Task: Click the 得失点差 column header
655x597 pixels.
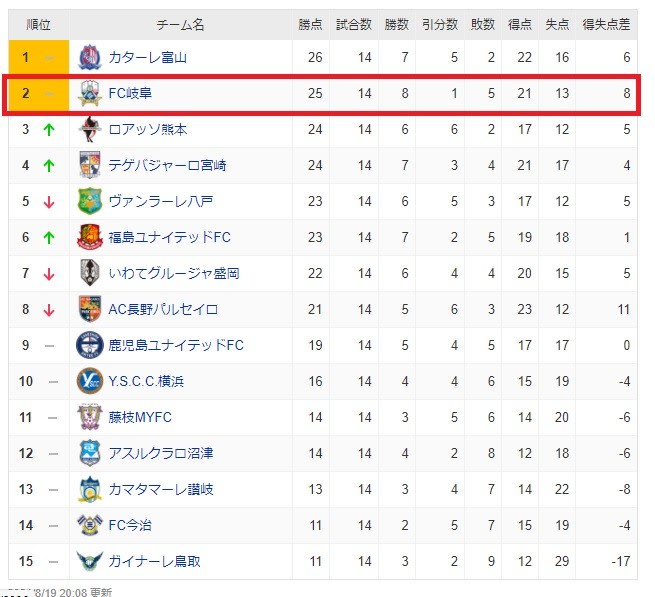Action: [606, 25]
